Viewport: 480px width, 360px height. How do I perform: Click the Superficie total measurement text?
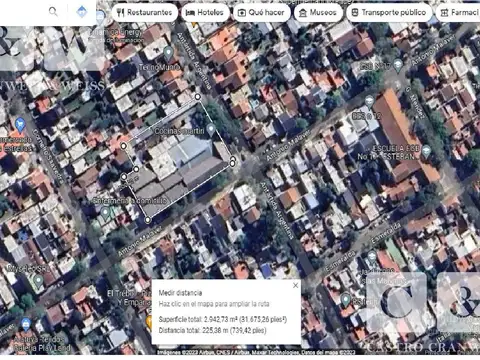tap(223, 319)
